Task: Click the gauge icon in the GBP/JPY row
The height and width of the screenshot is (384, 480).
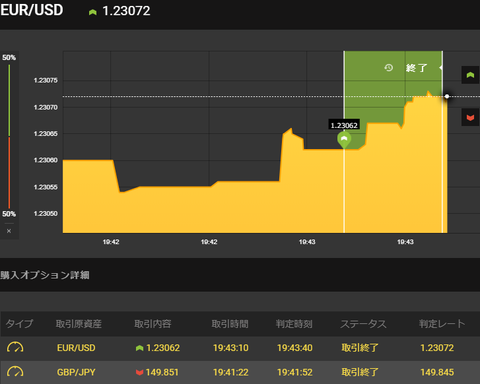Action: click(x=15, y=372)
